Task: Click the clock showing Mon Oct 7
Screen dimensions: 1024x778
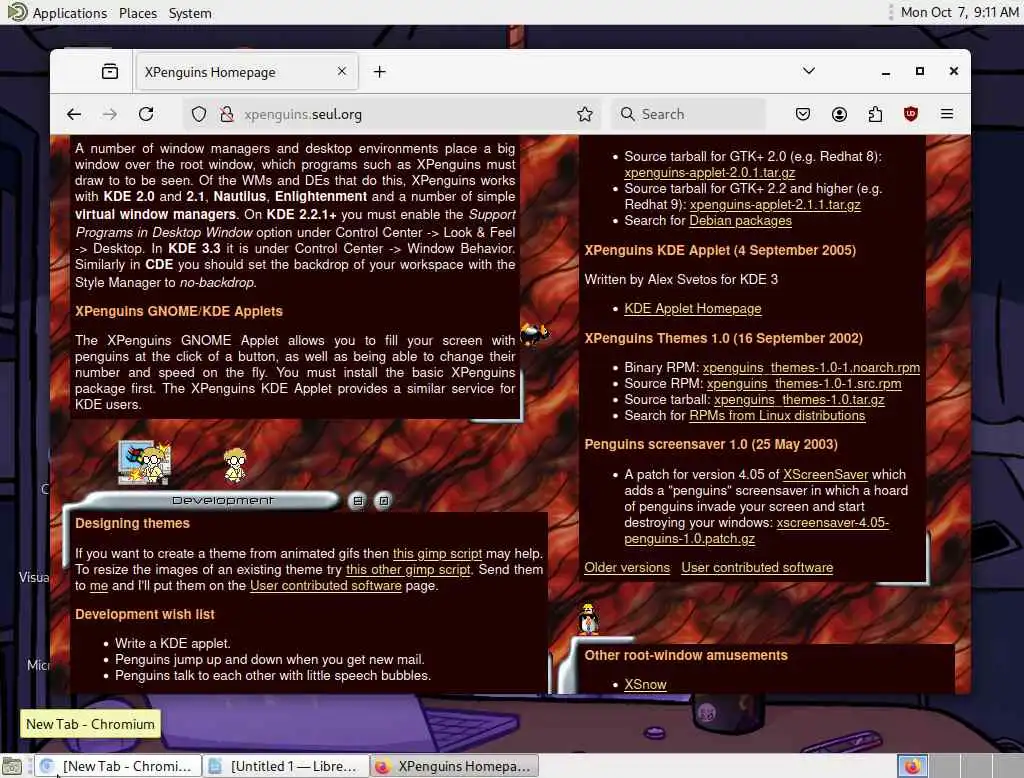Action: point(959,12)
